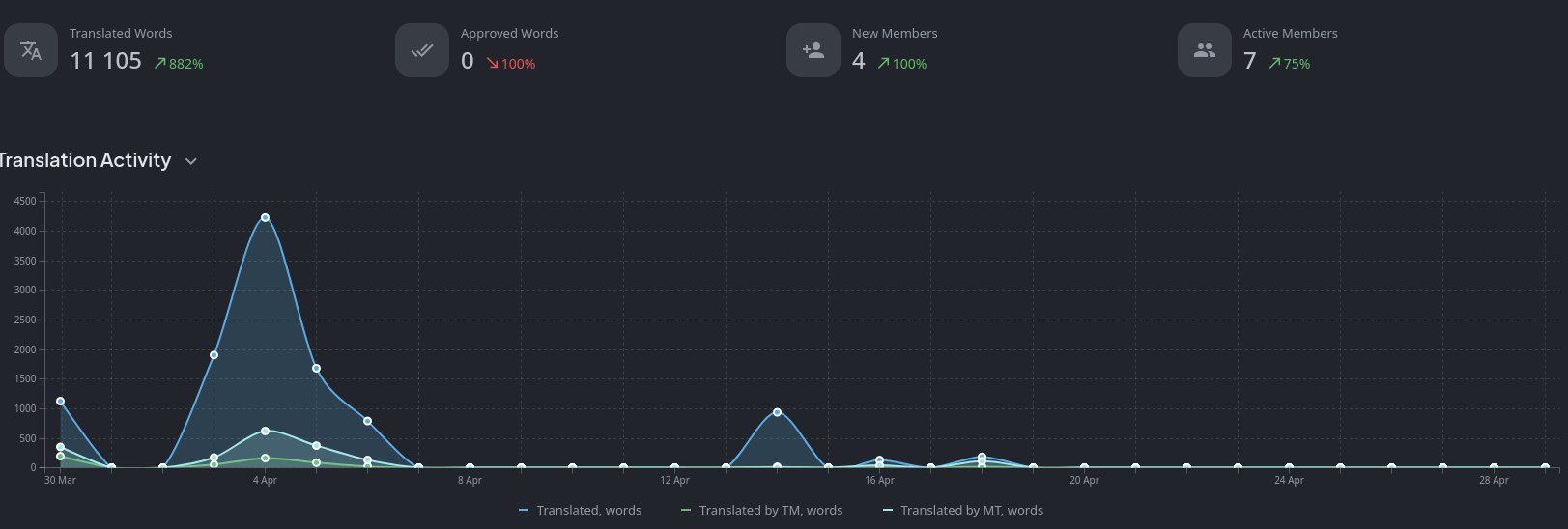The image size is (1568, 529).
Task: Click the Active Members 75% up arrow
Action: tap(1274, 64)
